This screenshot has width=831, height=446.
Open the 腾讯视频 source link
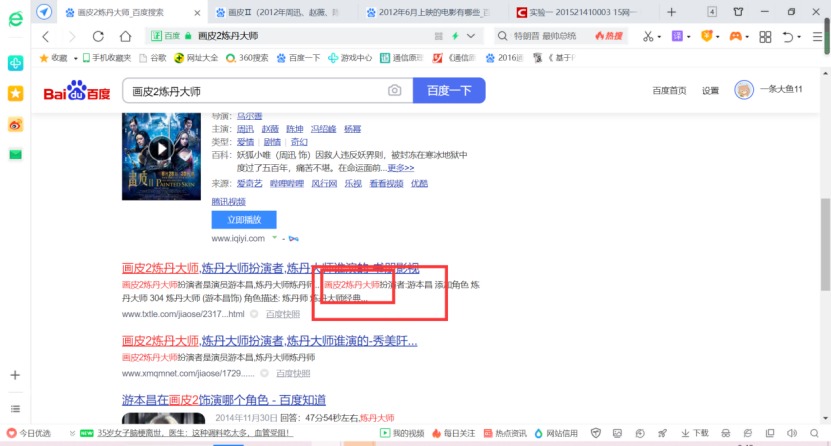[228, 201]
